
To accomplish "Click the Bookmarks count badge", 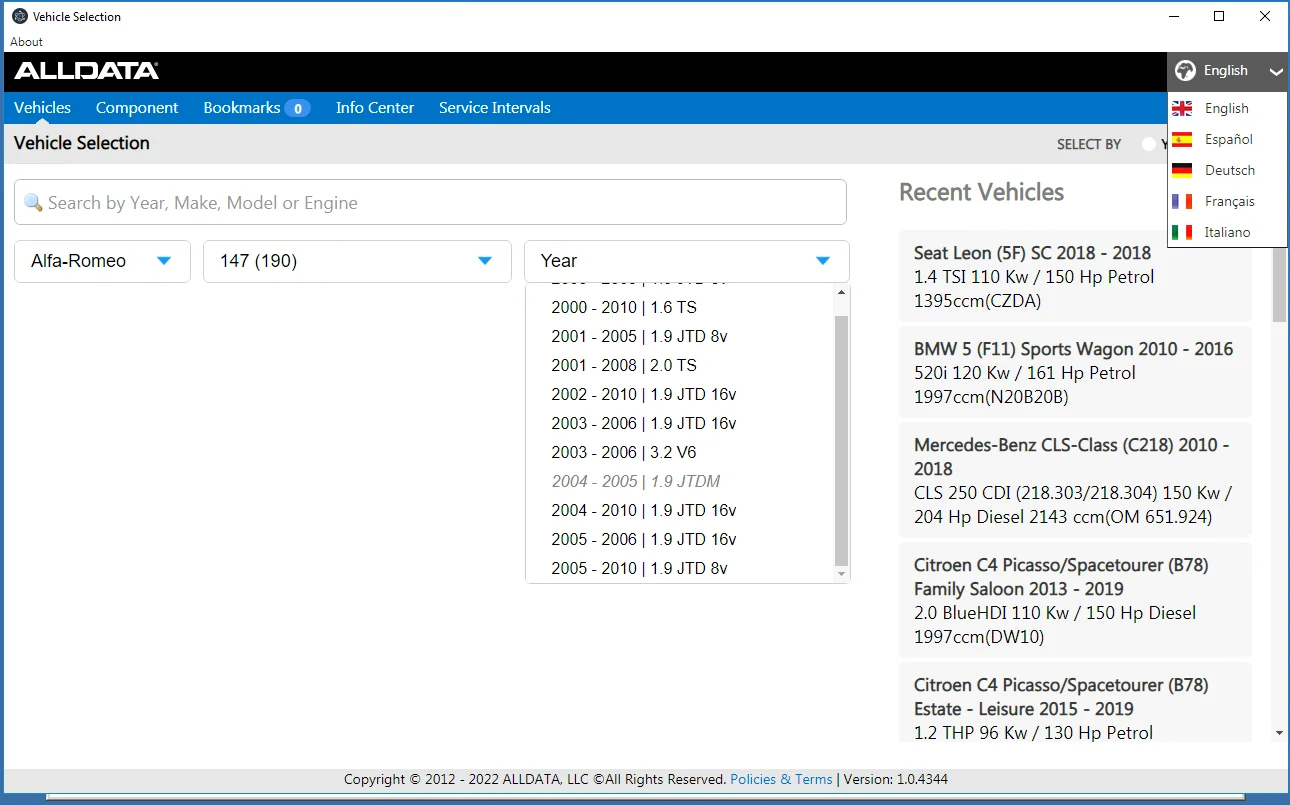I will tap(297, 108).
